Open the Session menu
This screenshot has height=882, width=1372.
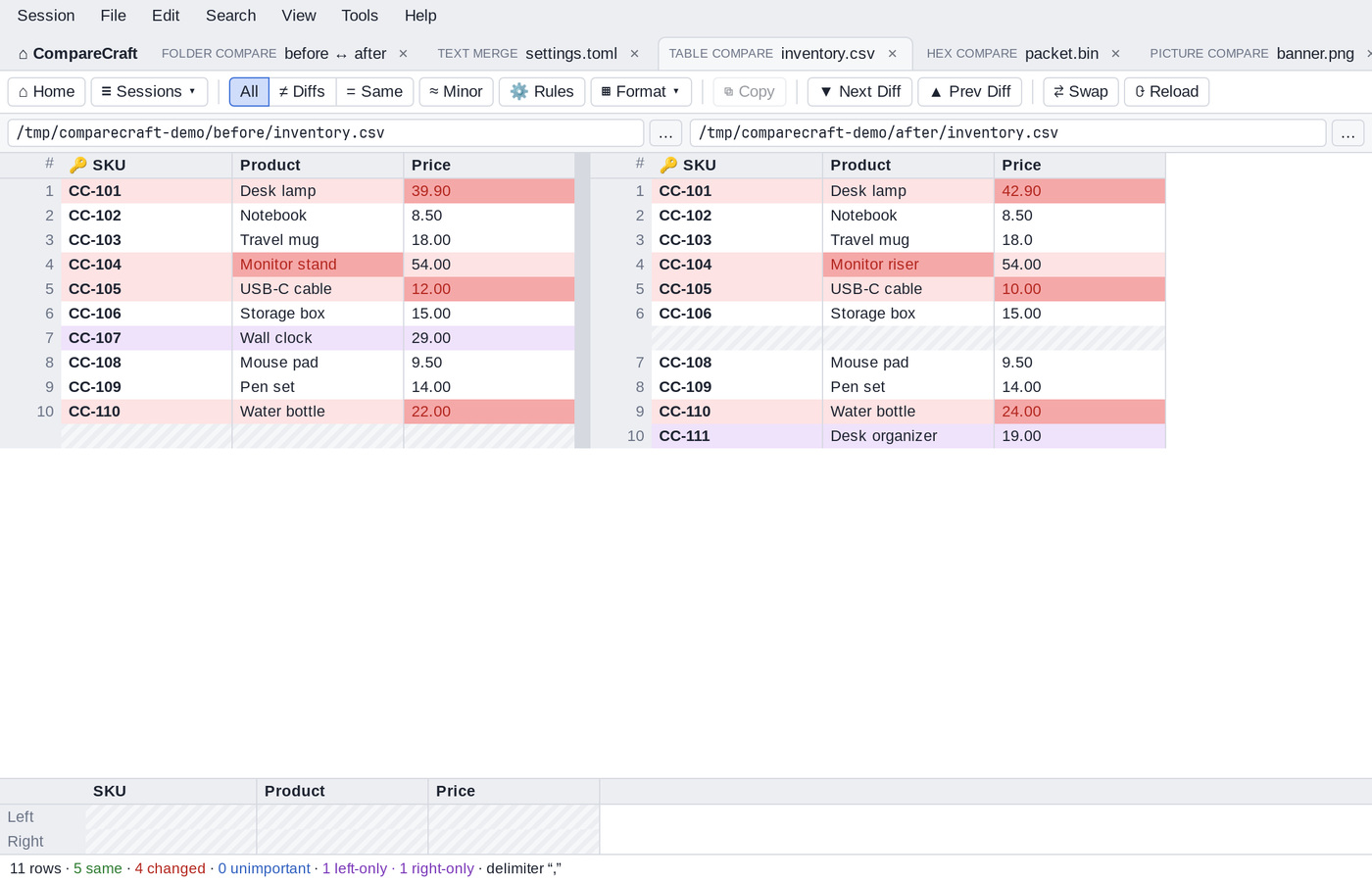[x=46, y=16]
